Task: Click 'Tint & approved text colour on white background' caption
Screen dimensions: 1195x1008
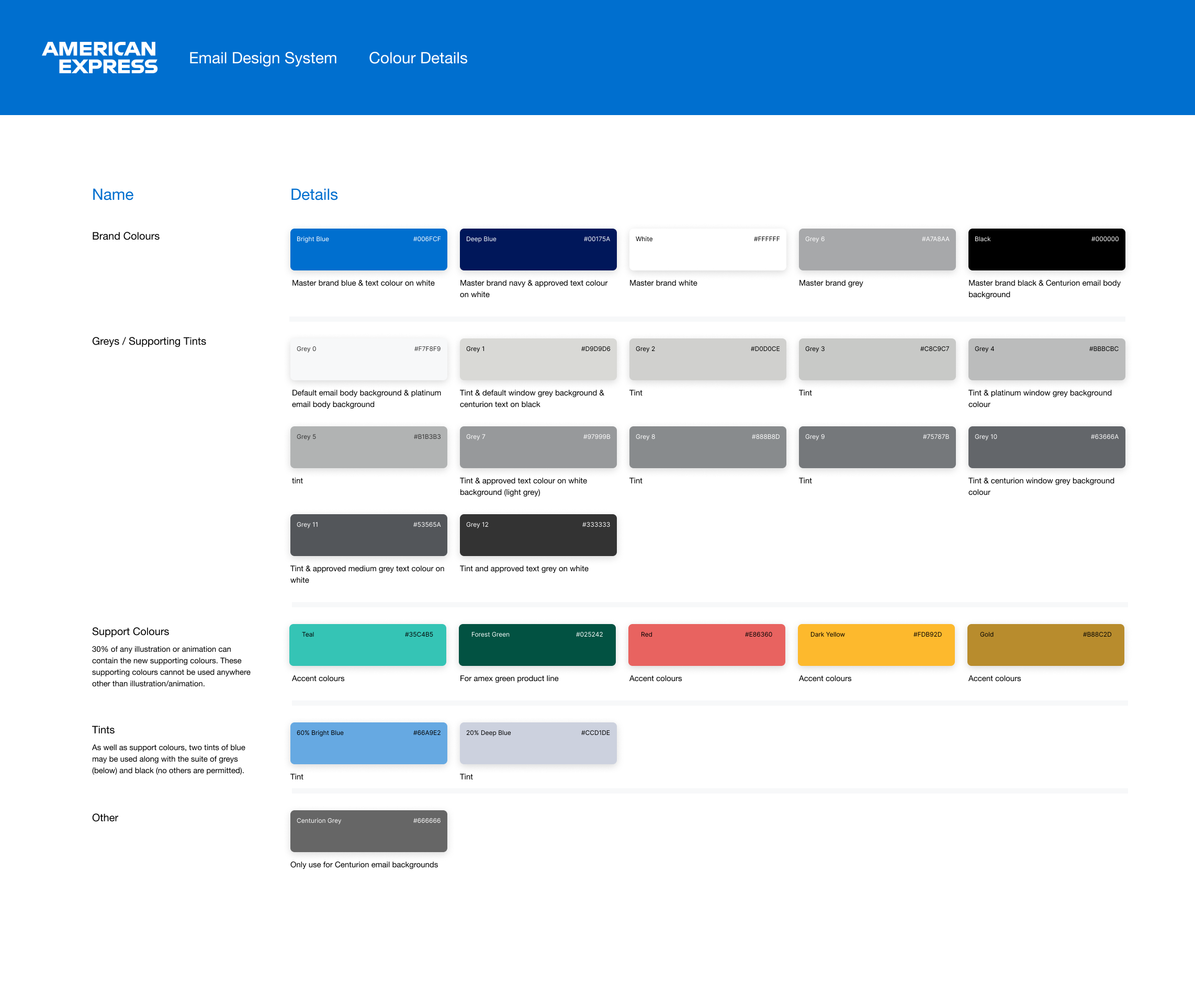Action: pos(524,486)
